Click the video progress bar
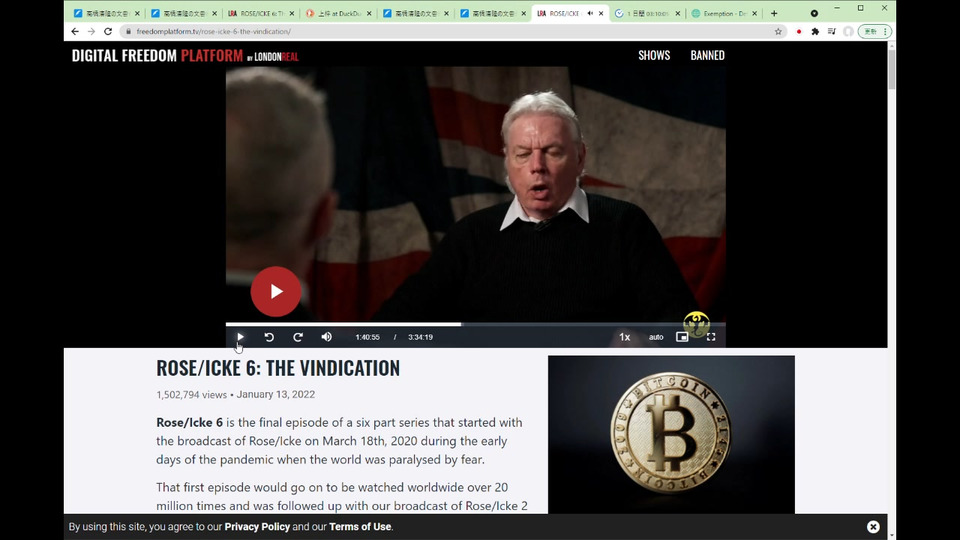The height and width of the screenshot is (540, 960). (x=476, y=324)
